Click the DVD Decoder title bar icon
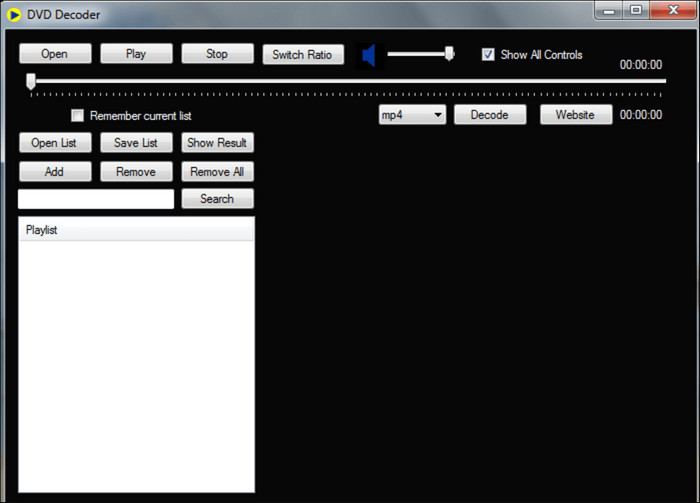This screenshot has height=503, width=700. click(x=14, y=15)
